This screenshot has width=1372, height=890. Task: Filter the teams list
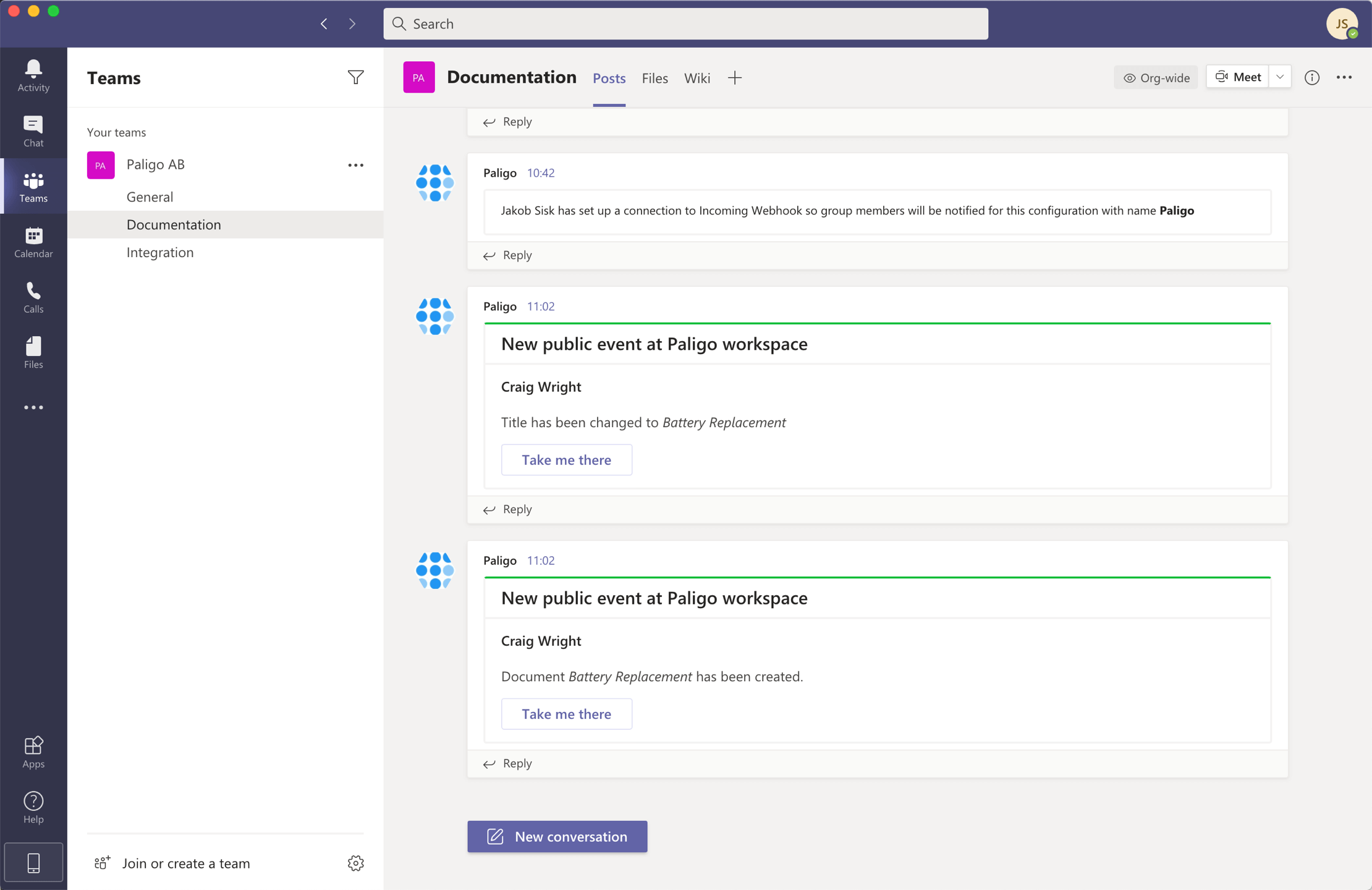tap(356, 77)
